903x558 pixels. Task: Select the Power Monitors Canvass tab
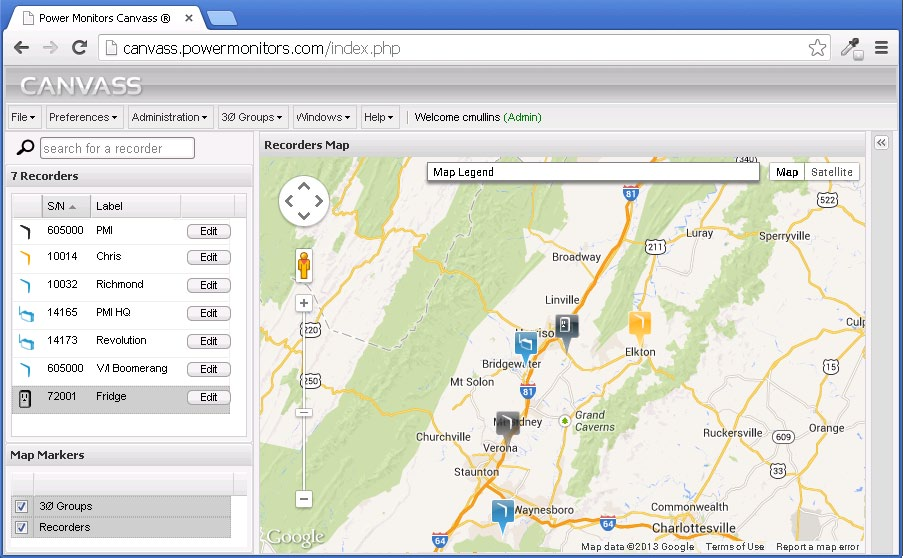tap(104, 18)
